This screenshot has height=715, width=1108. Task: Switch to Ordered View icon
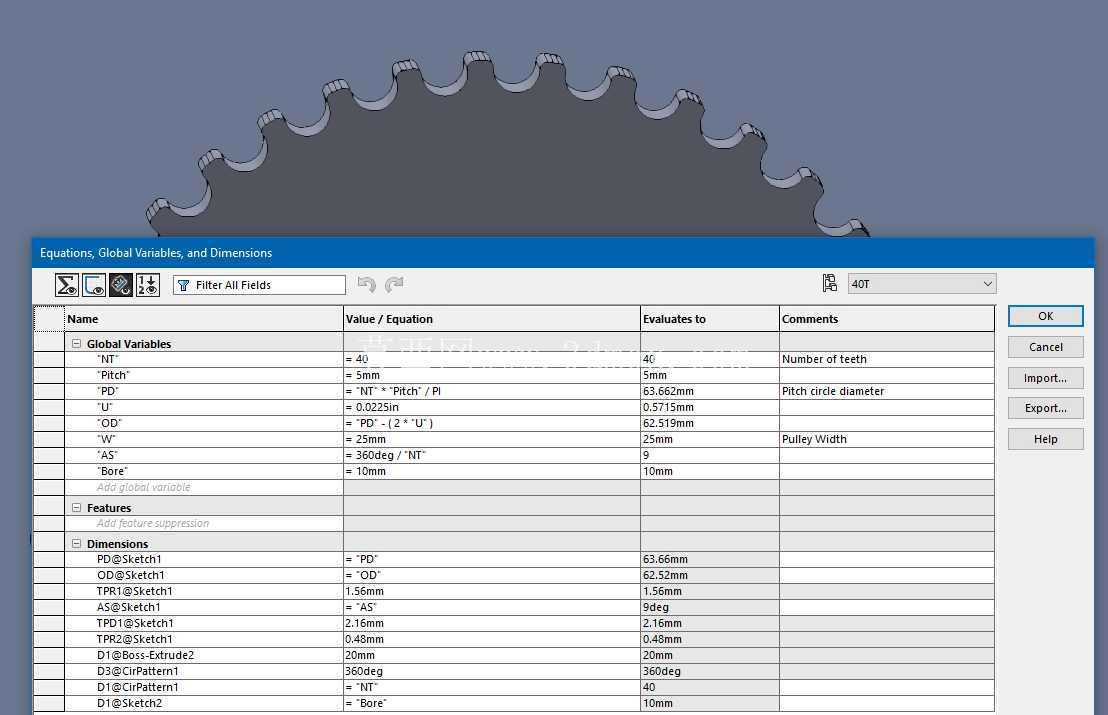click(148, 285)
